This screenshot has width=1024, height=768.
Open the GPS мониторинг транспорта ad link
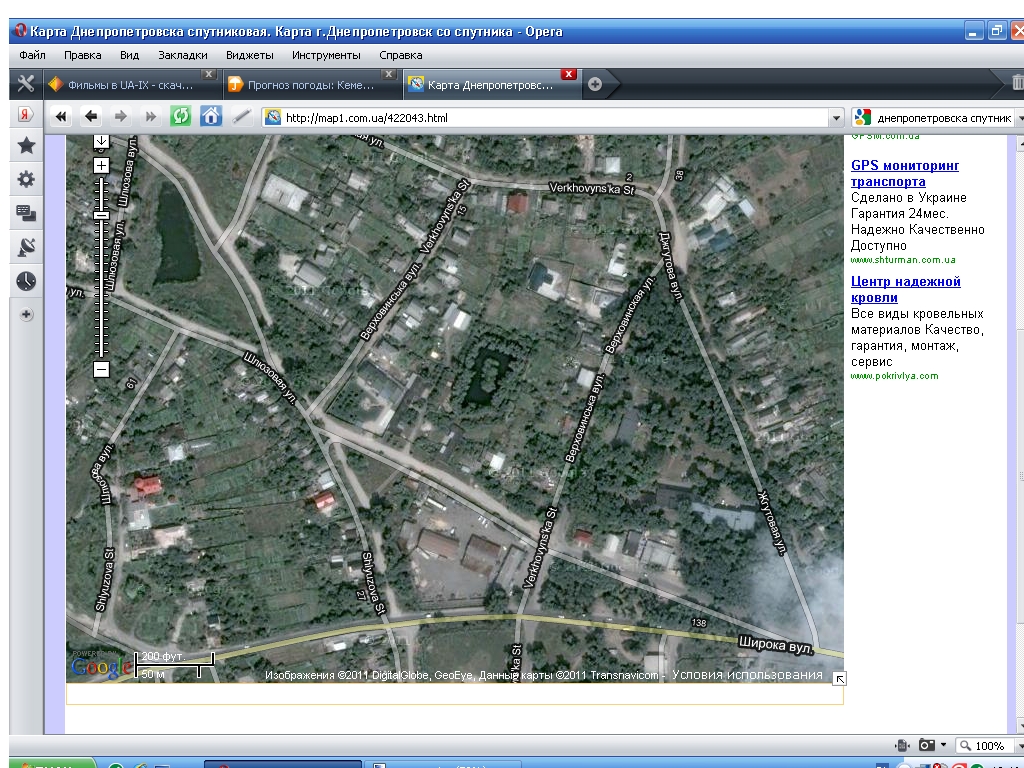click(904, 173)
